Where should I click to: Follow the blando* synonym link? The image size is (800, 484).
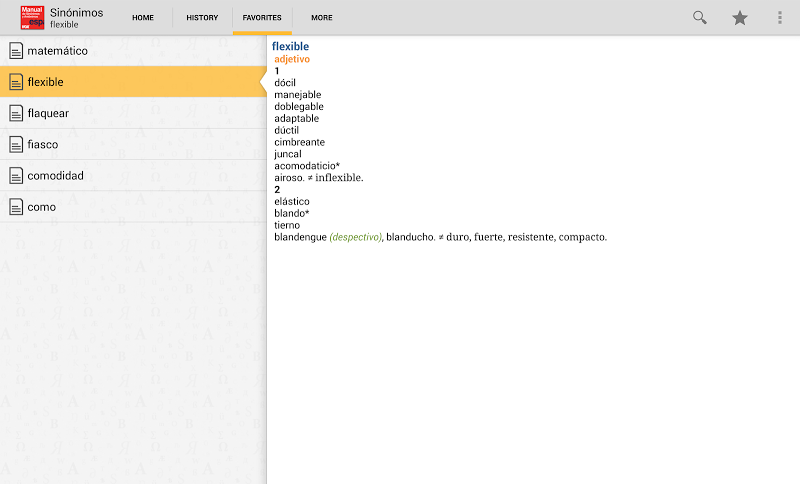pos(292,213)
